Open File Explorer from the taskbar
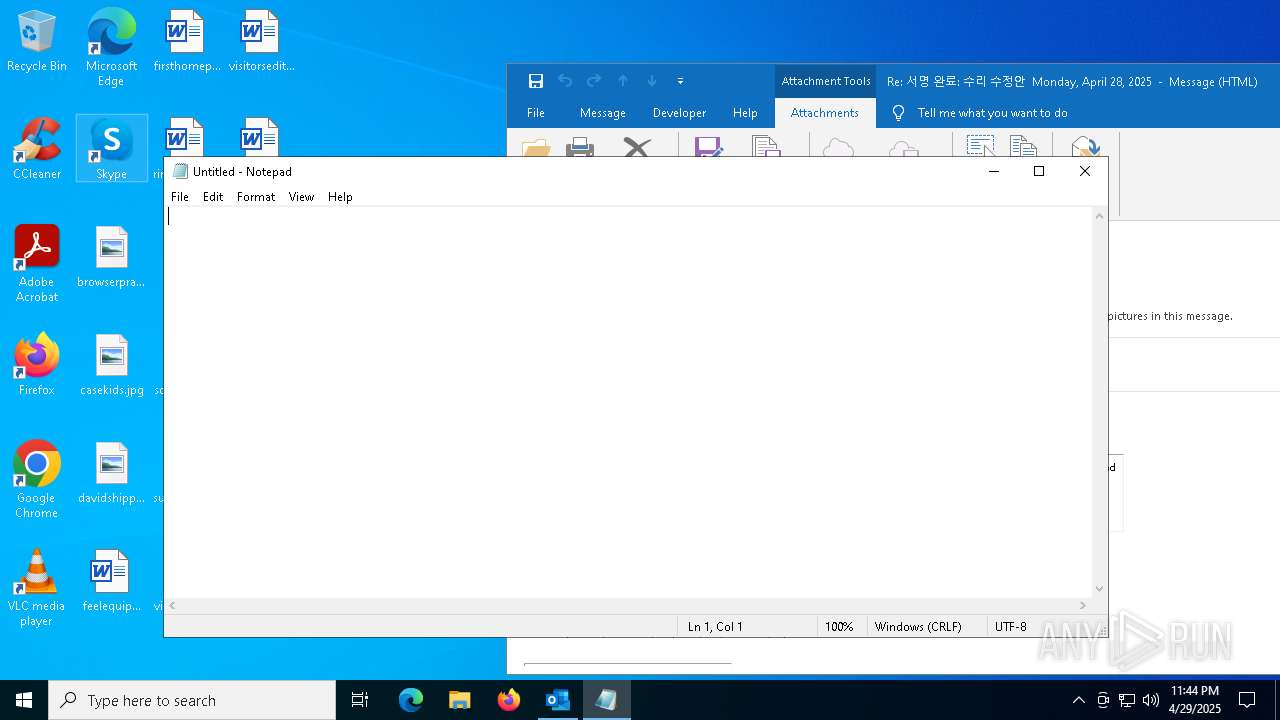This screenshot has height=720, width=1280. 460,700
